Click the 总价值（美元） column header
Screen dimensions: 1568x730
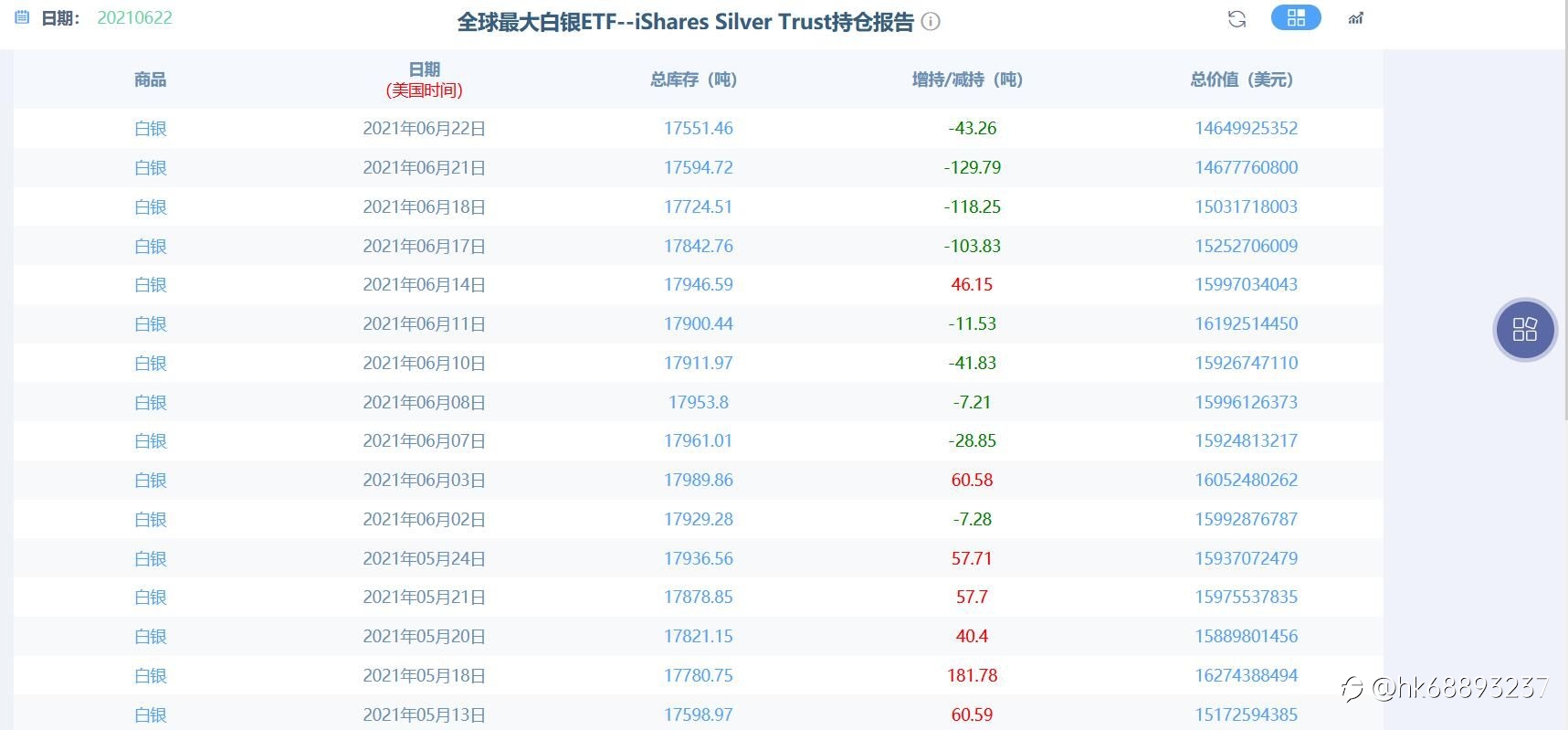[x=1242, y=79]
